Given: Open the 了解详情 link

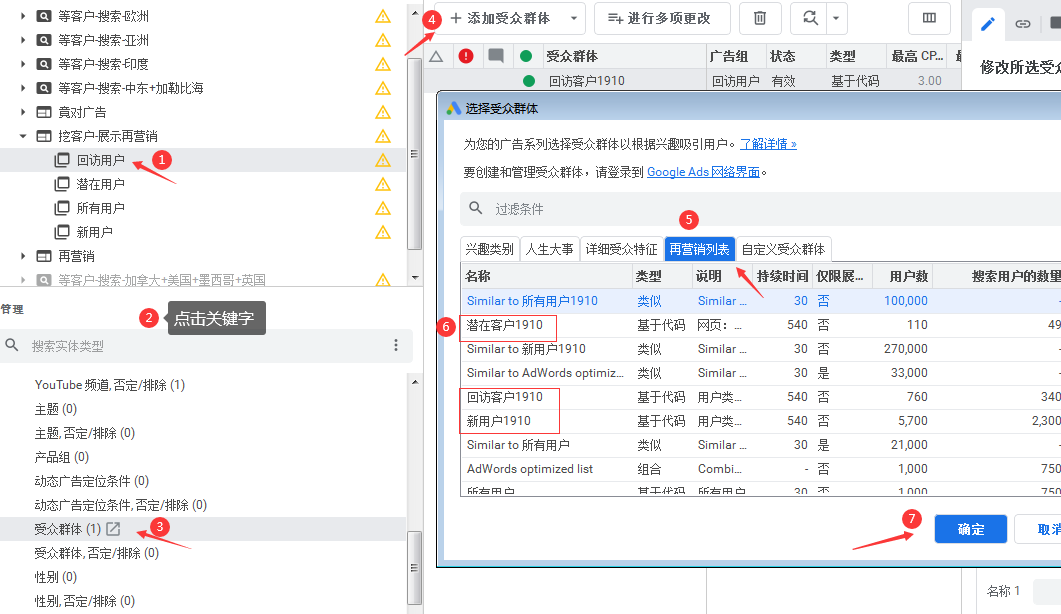Looking at the screenshot, I should coord(767,142).
